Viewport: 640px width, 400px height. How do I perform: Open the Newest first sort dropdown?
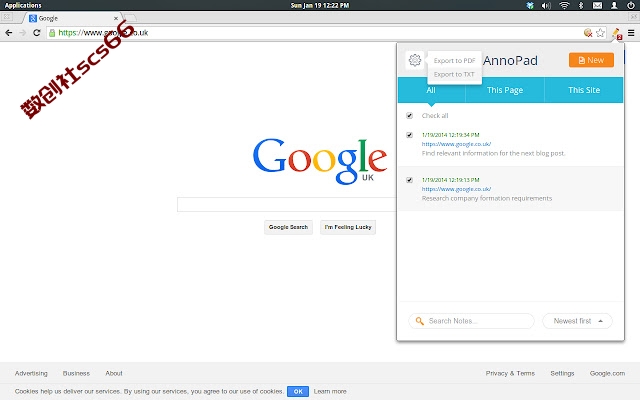point(577,321)
